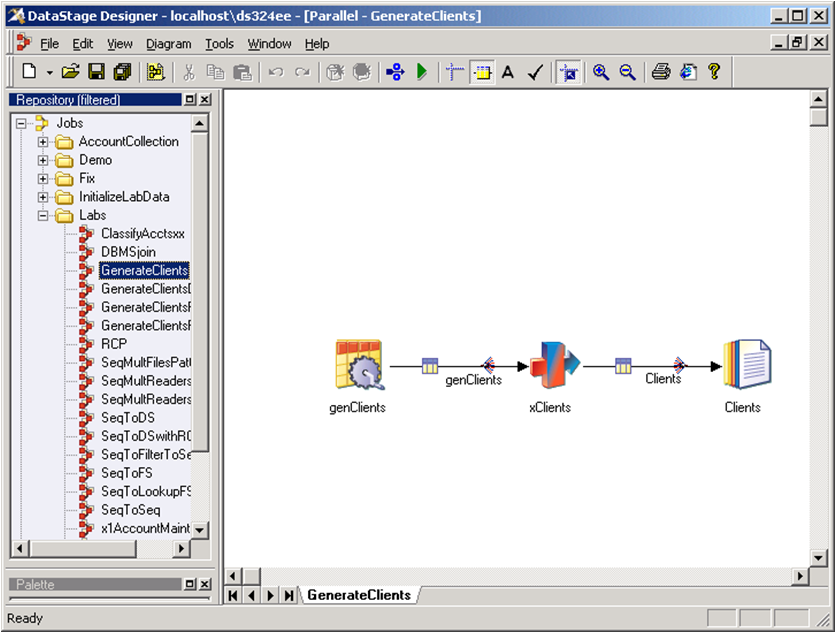Viewport: 836px width, 633px height.
Task: Open the SeqToDS job in repository
Action: pos(127,417)
